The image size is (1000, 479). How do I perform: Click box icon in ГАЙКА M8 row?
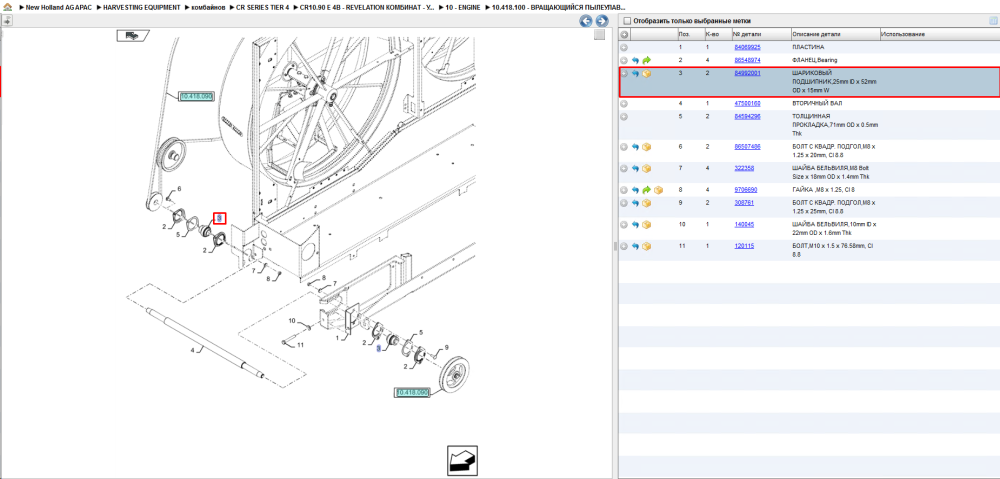tap(658, 190)
